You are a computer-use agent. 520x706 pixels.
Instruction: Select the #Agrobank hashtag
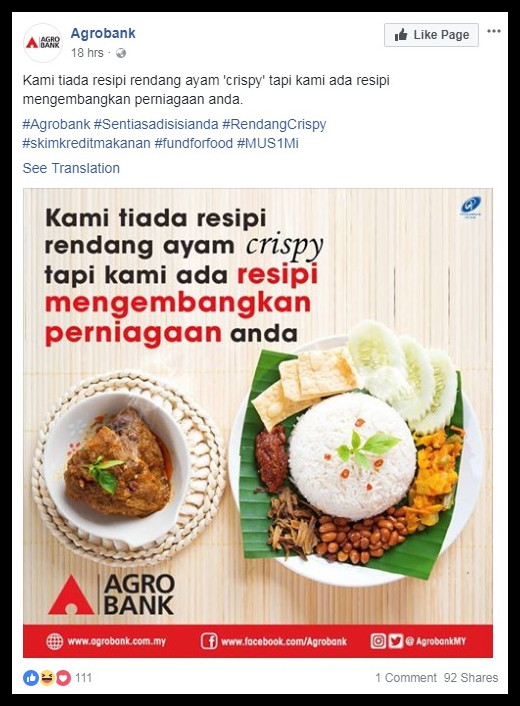click(x=56, y=124)
